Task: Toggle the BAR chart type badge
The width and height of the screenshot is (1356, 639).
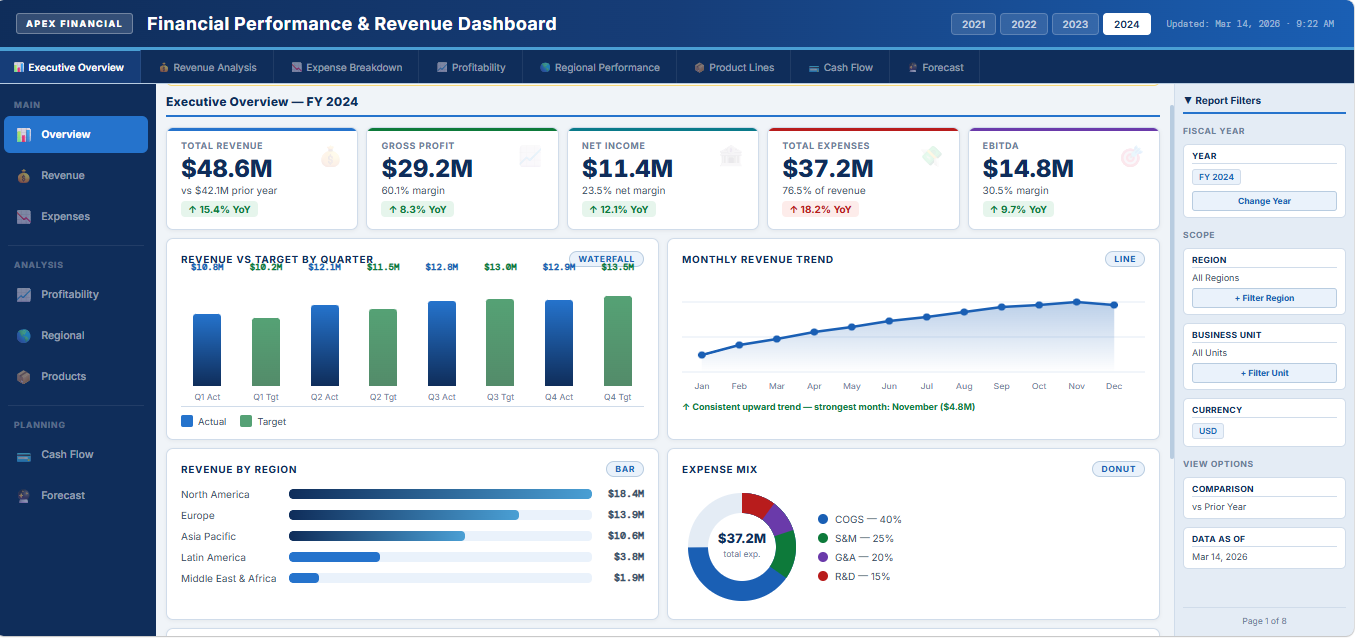Action: [x=625, y=469]
